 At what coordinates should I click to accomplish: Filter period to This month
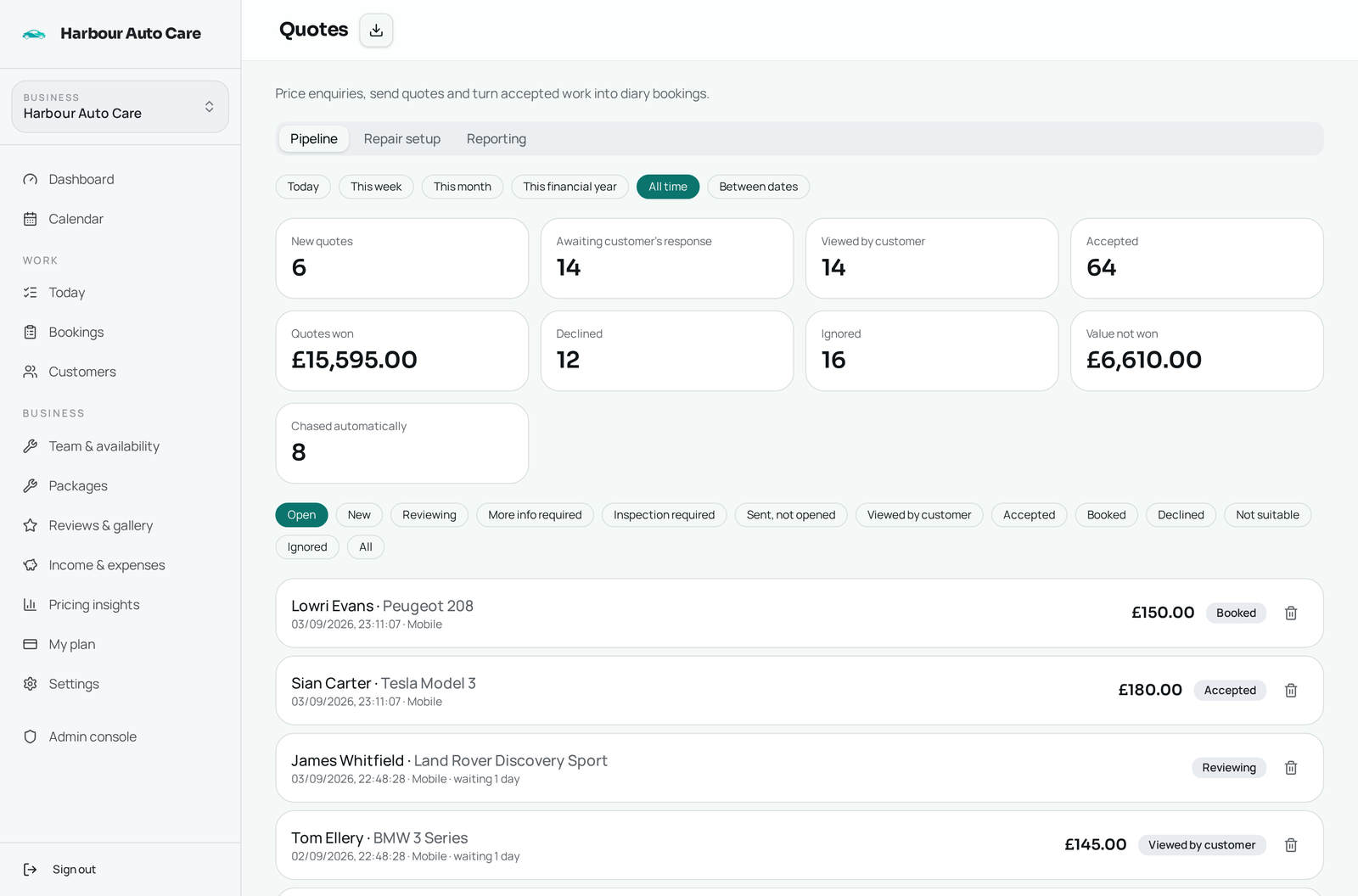click(x=463, y=187)
